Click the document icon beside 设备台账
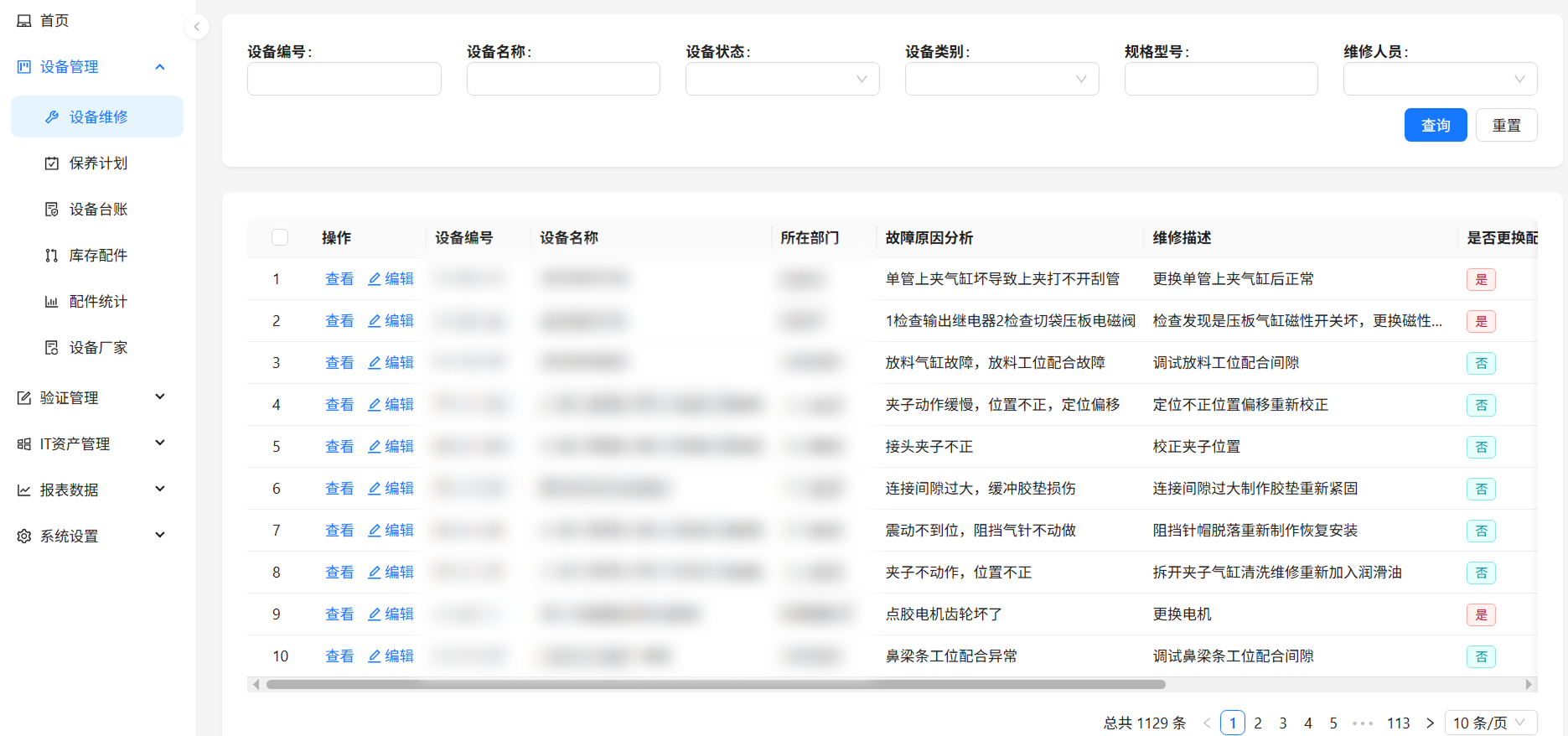Screen dimensions: 1568x736 (52, 210)
